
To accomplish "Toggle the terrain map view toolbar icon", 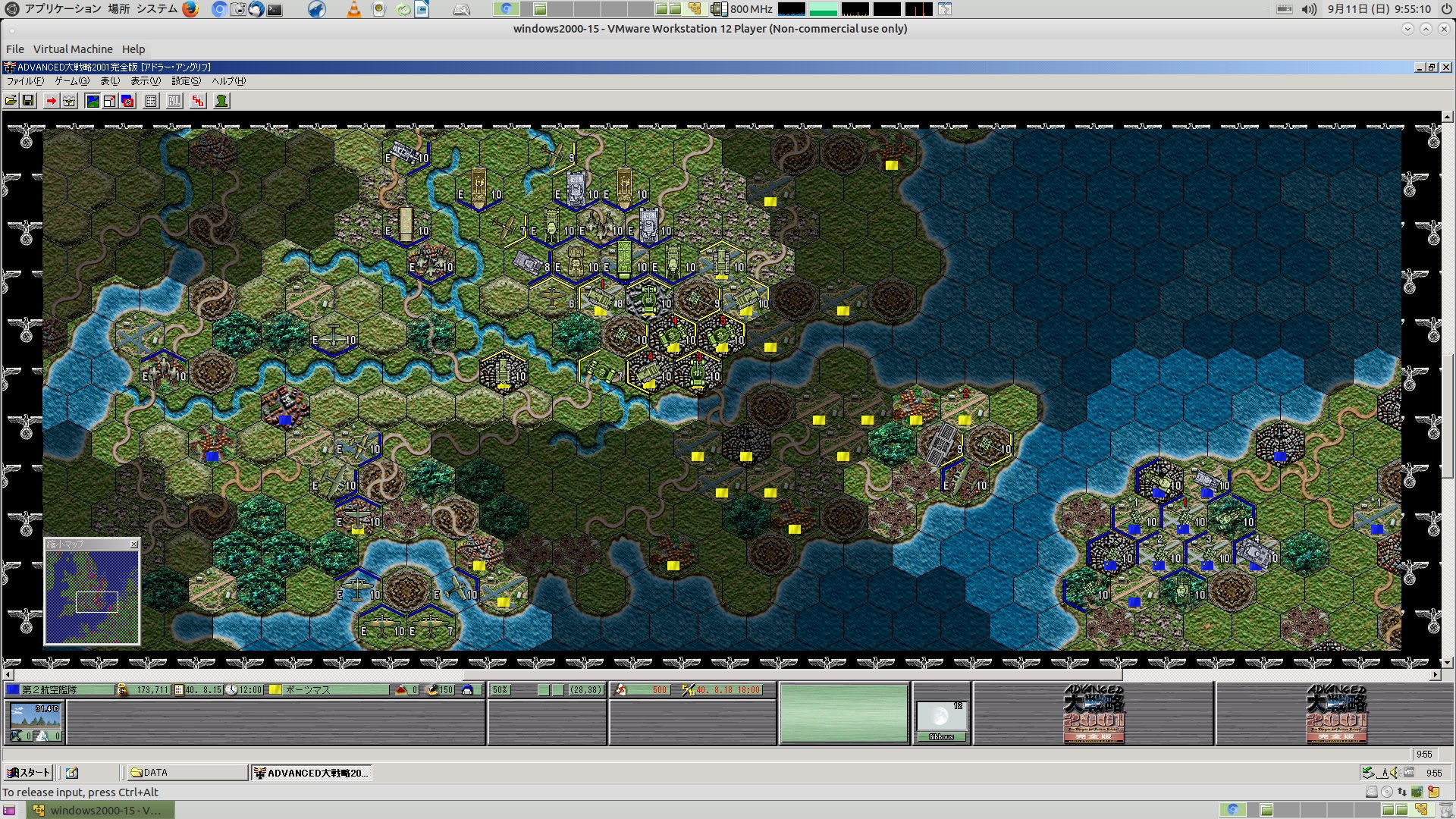I will click(93, 101).
